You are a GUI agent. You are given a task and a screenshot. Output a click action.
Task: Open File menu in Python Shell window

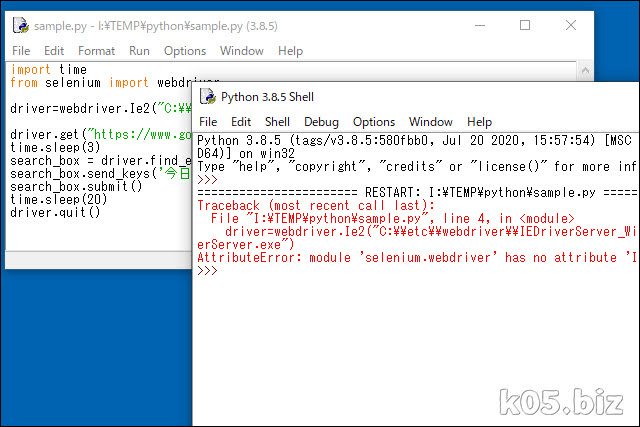(208, 122)
